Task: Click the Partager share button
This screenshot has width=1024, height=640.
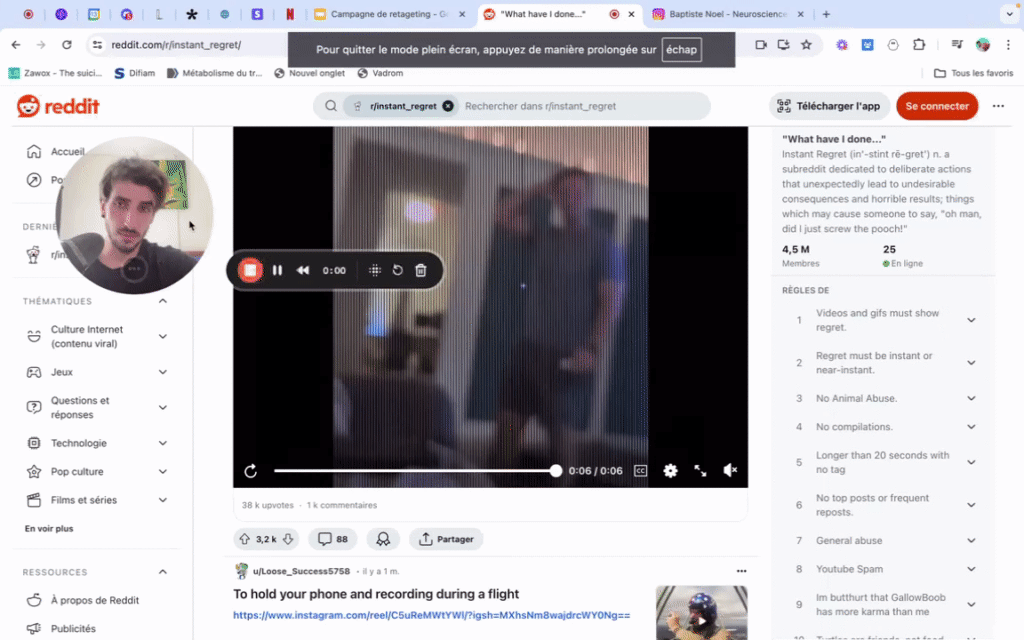Action: click(446, 539)
